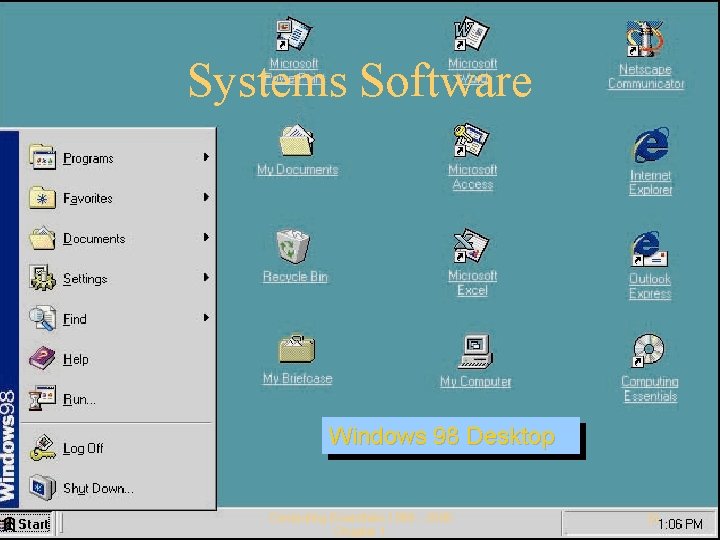This screenshot has height=540, width=720.
Task: Launch the Outlook Express desktop icon
Action: [650, 249]
